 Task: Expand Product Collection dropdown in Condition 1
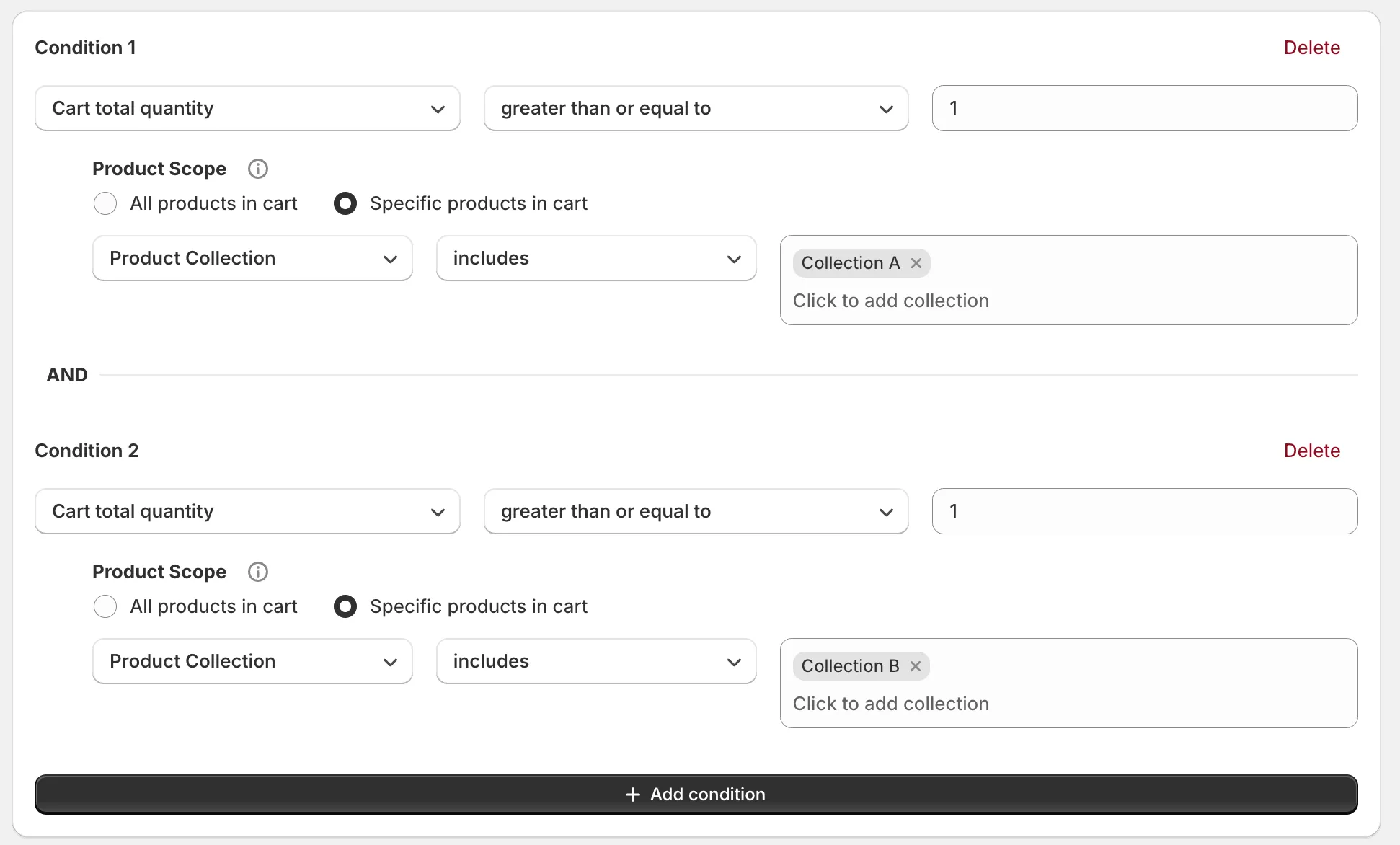click(252, 258)
